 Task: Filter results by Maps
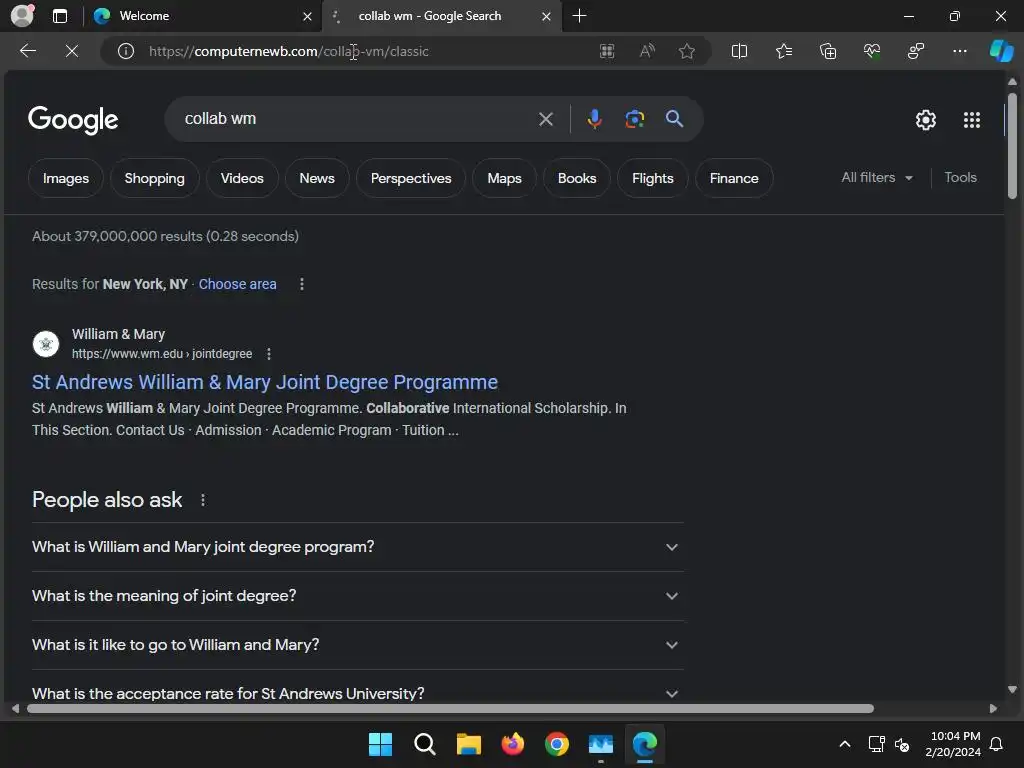coord(504,178)
